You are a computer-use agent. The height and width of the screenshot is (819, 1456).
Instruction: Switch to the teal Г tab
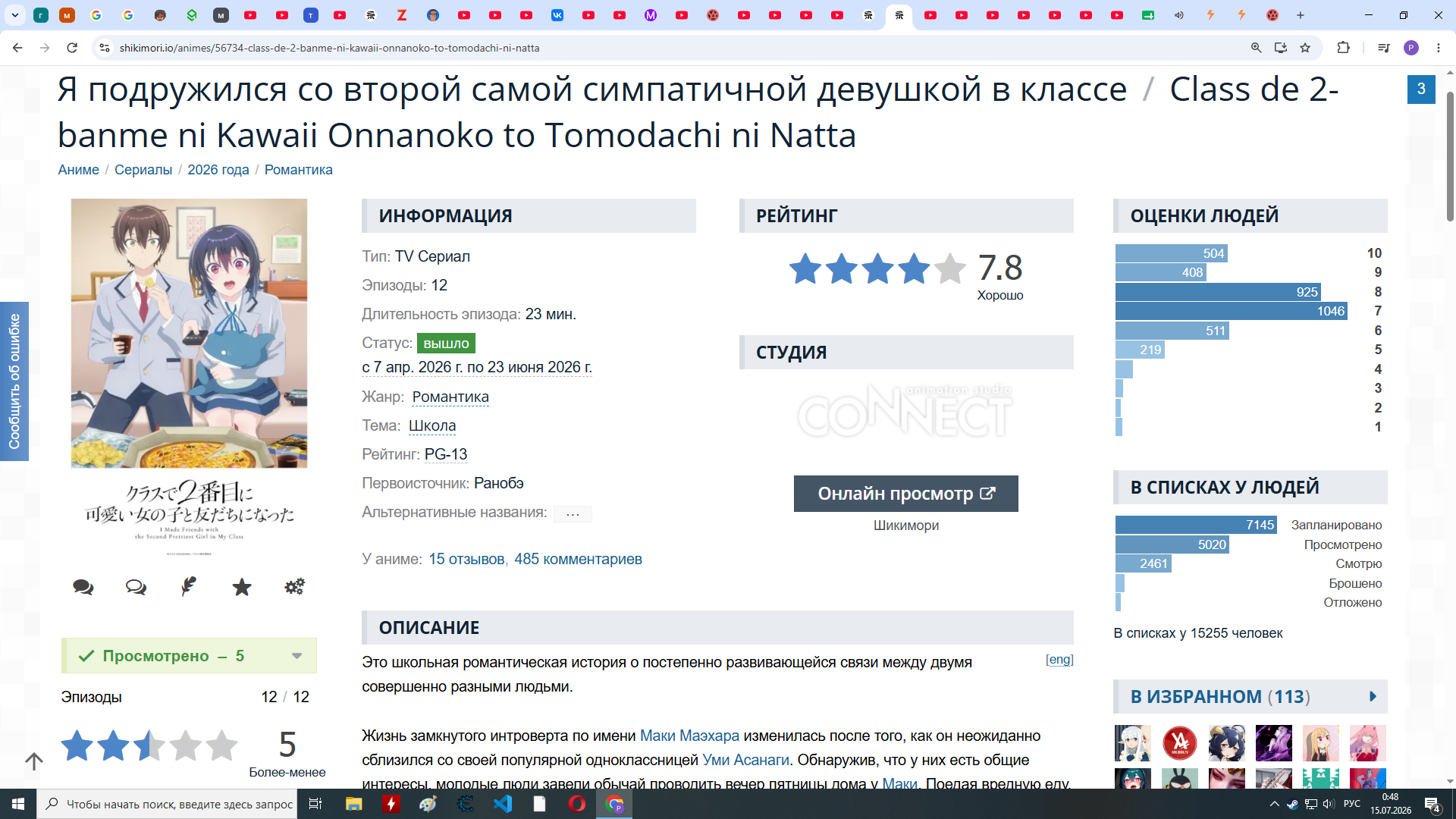[x=41, y=15]
